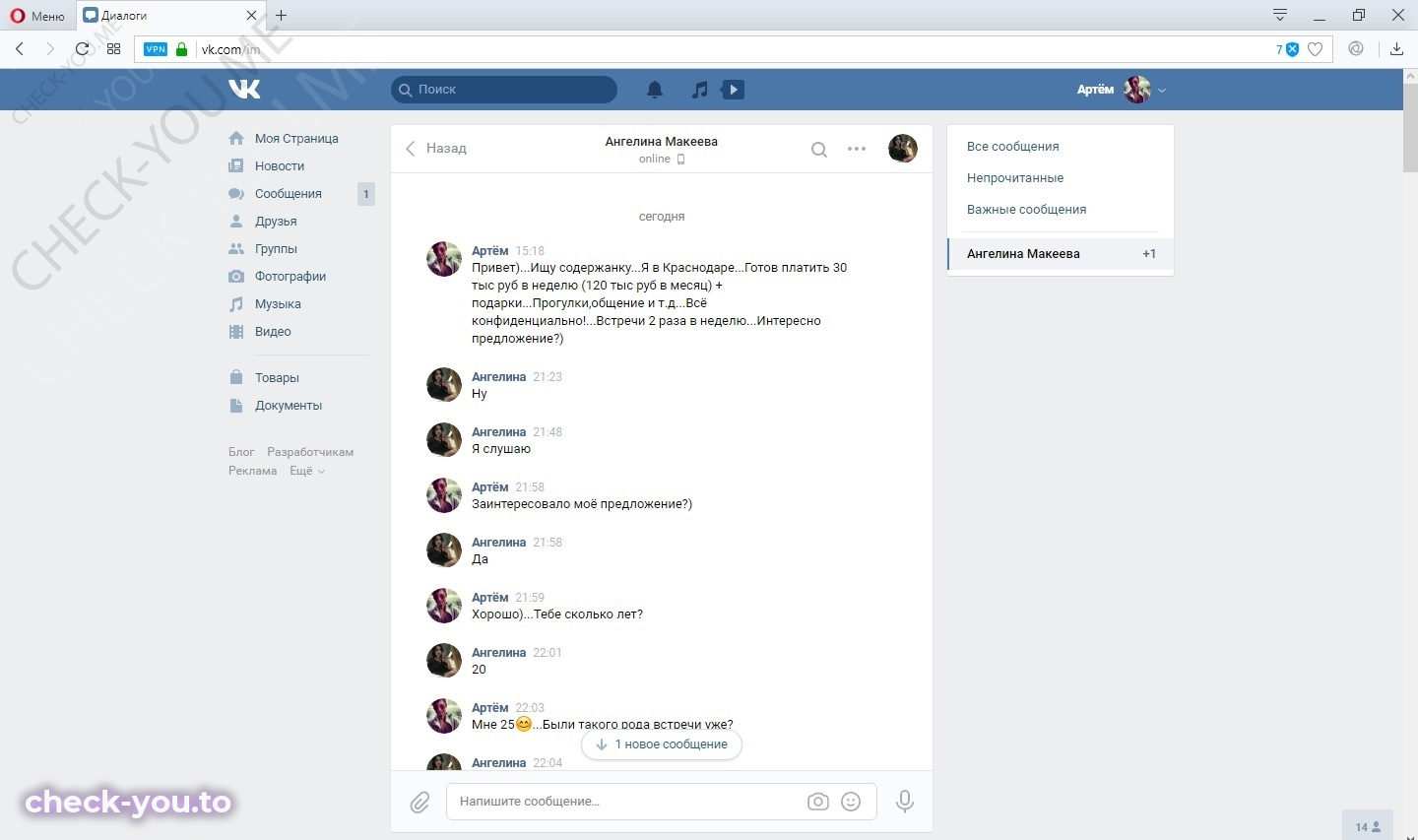
Task: Open a new browser tab
Action: [x=282, y=15]
